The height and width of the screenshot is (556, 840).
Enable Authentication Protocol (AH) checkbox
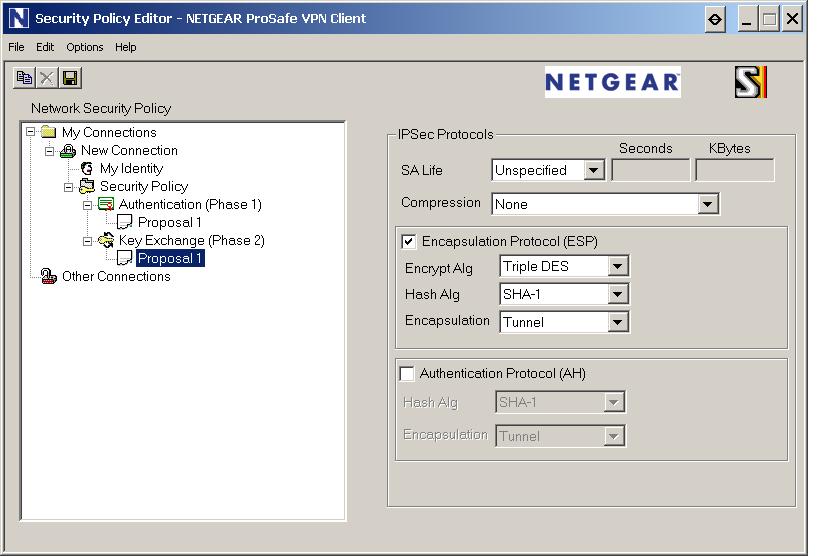click(407, 373)
